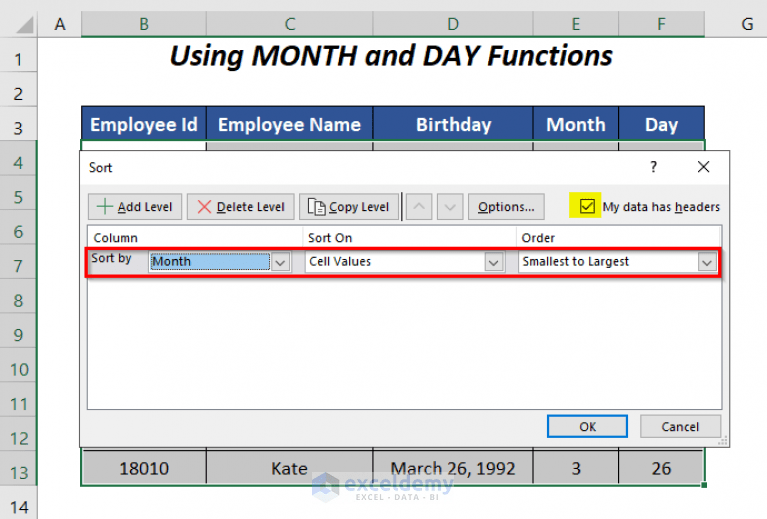Image resolution: width=767 pixels, height=519 pixels.
Task: Click Day value 26 in row 13
Action: point(661,468)
